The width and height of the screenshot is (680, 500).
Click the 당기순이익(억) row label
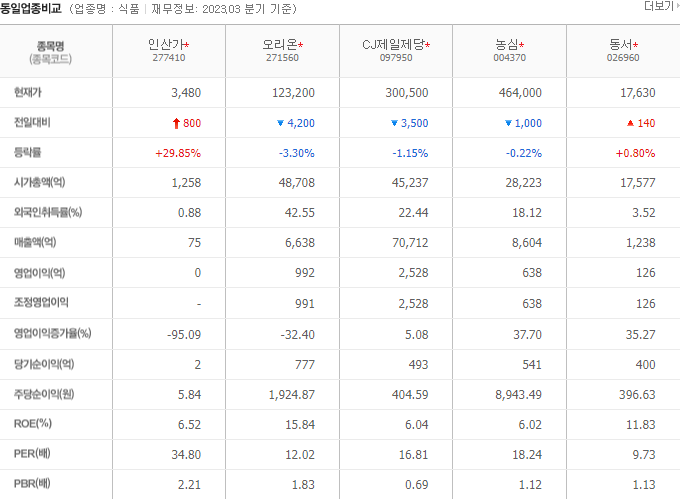(x=44, y=364)
